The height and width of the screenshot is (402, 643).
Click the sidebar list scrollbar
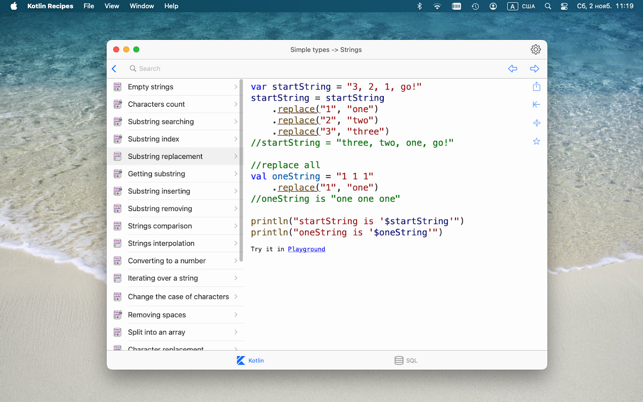[x=242, y=170]
